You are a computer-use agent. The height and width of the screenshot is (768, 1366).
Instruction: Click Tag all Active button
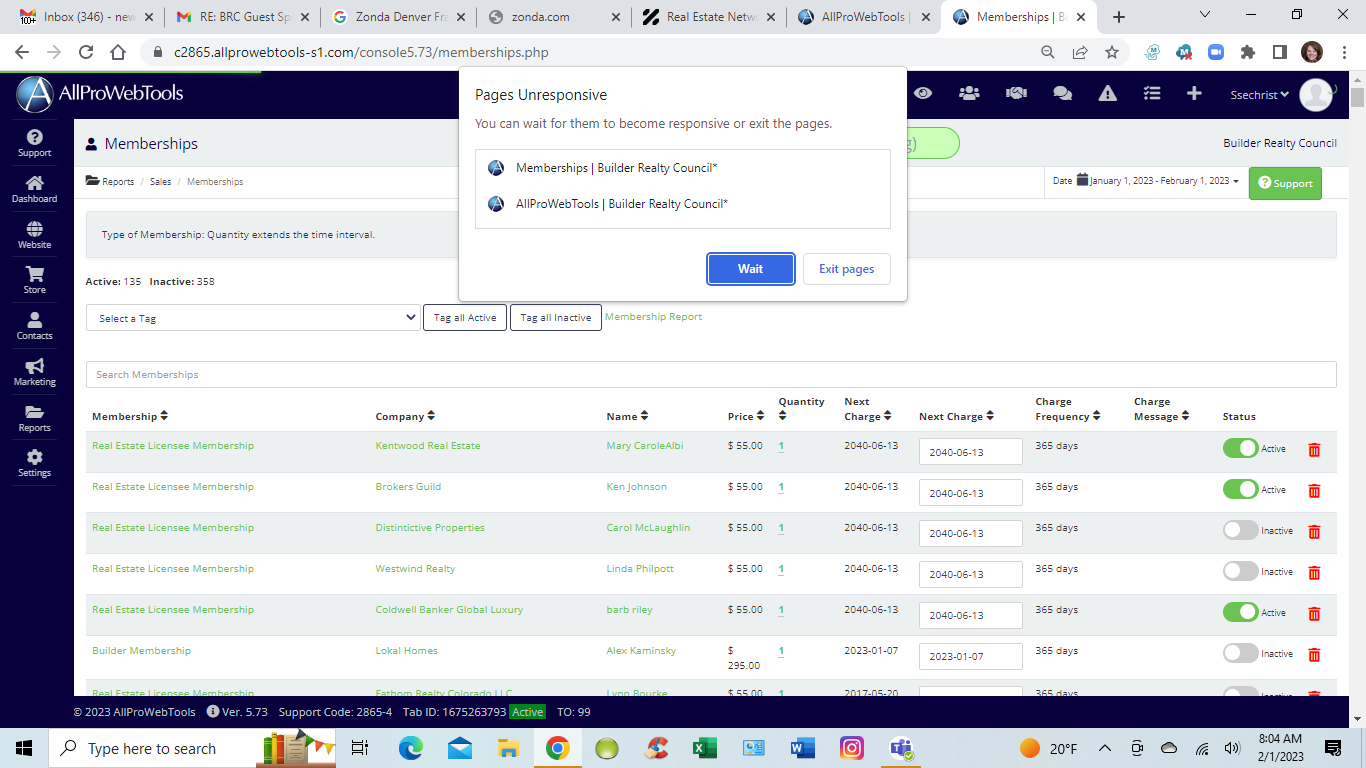[465, 318]
